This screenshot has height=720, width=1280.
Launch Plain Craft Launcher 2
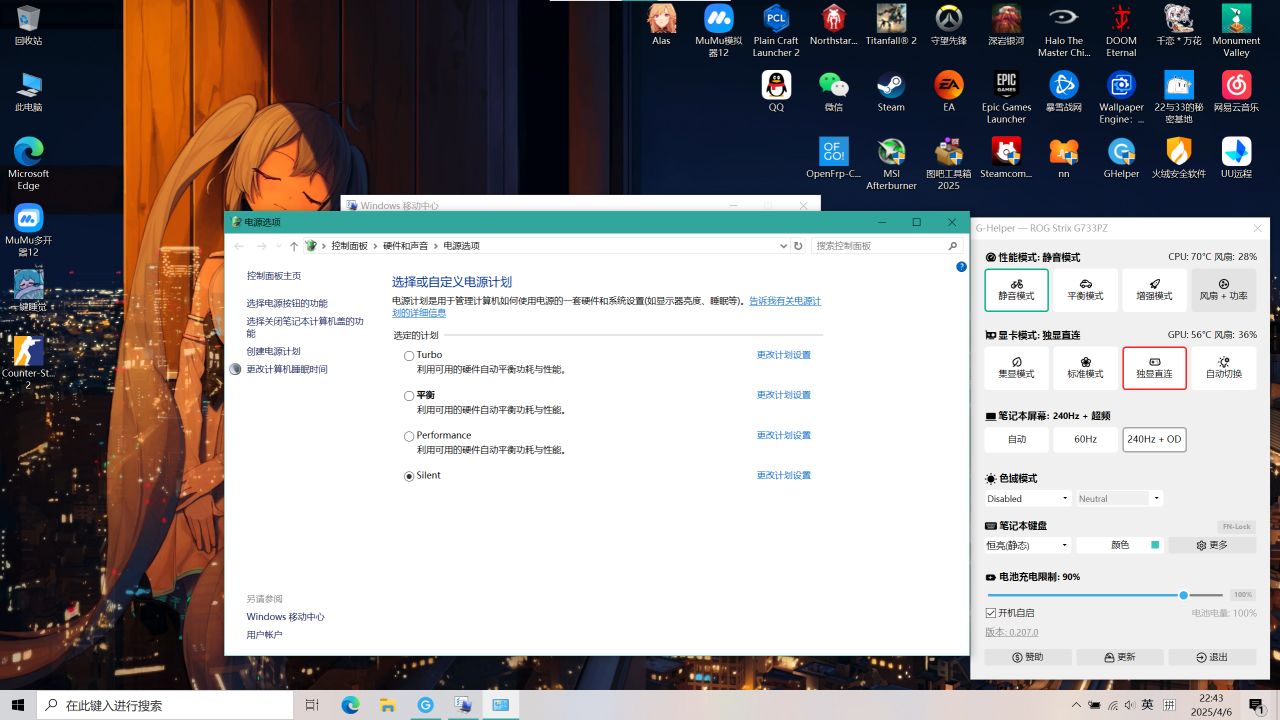(x=776, y=31)
